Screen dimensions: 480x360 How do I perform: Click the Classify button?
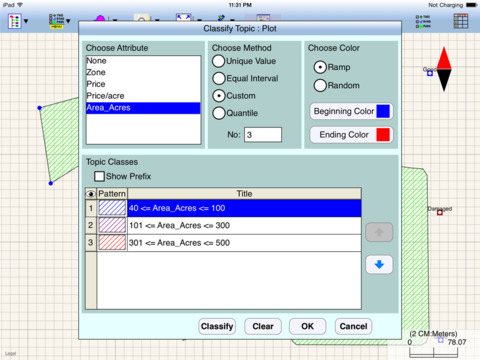217,326
